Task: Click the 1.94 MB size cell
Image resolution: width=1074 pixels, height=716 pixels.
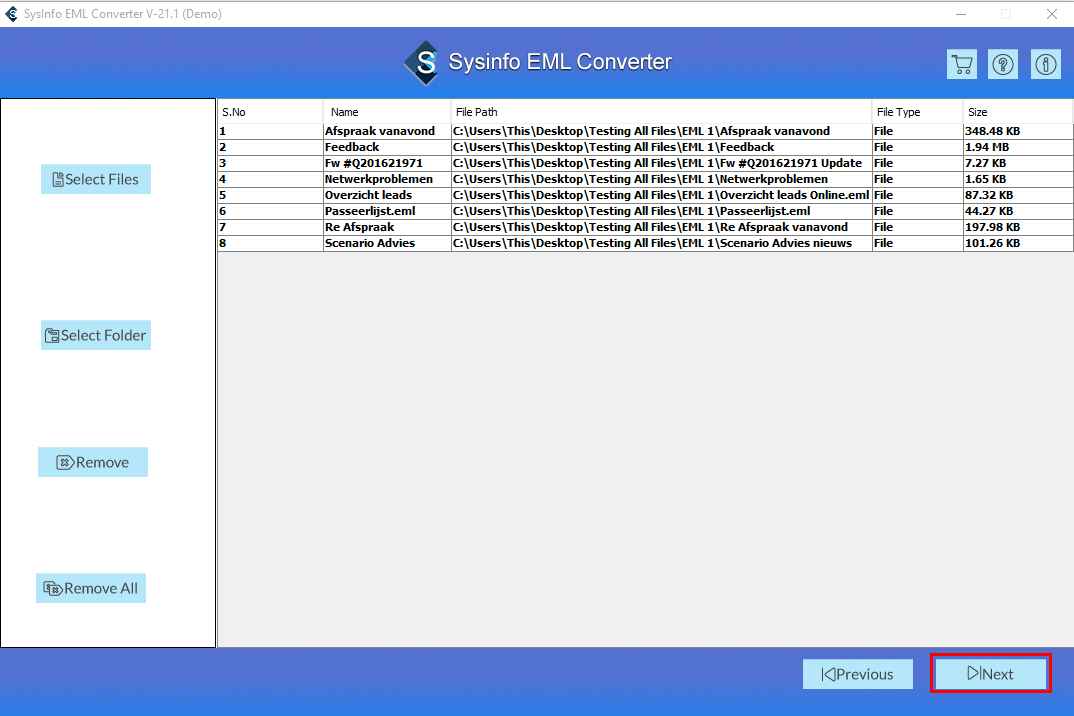Action: tap(1018, 147)
